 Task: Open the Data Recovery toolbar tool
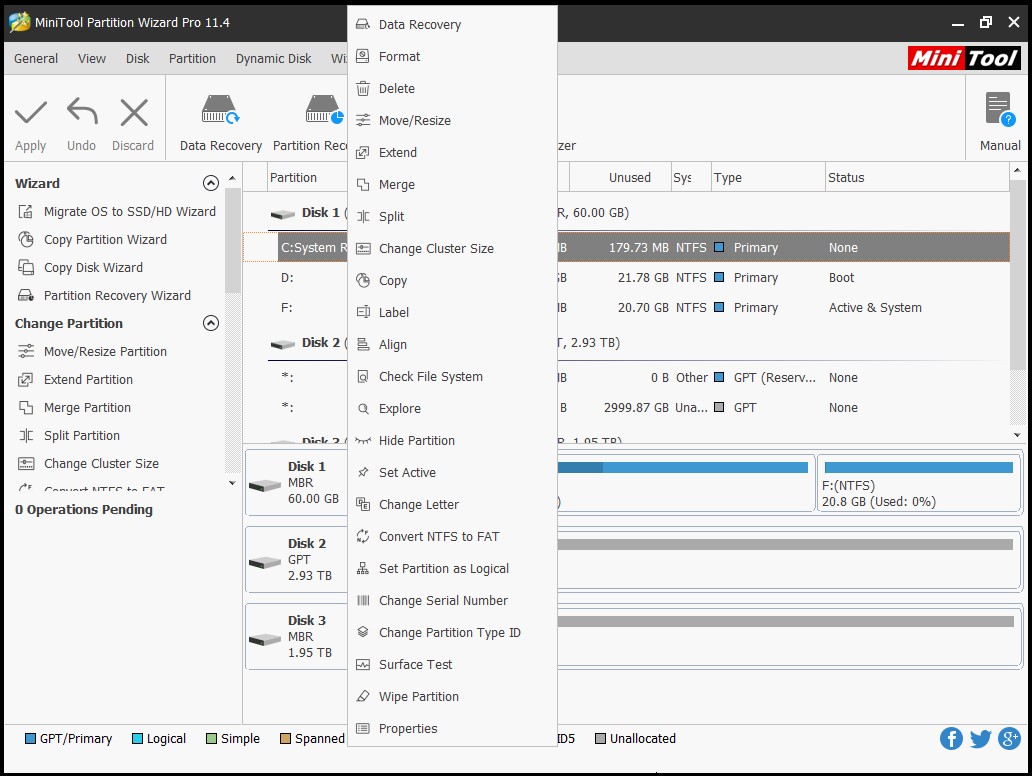click(x=220, y=110)
